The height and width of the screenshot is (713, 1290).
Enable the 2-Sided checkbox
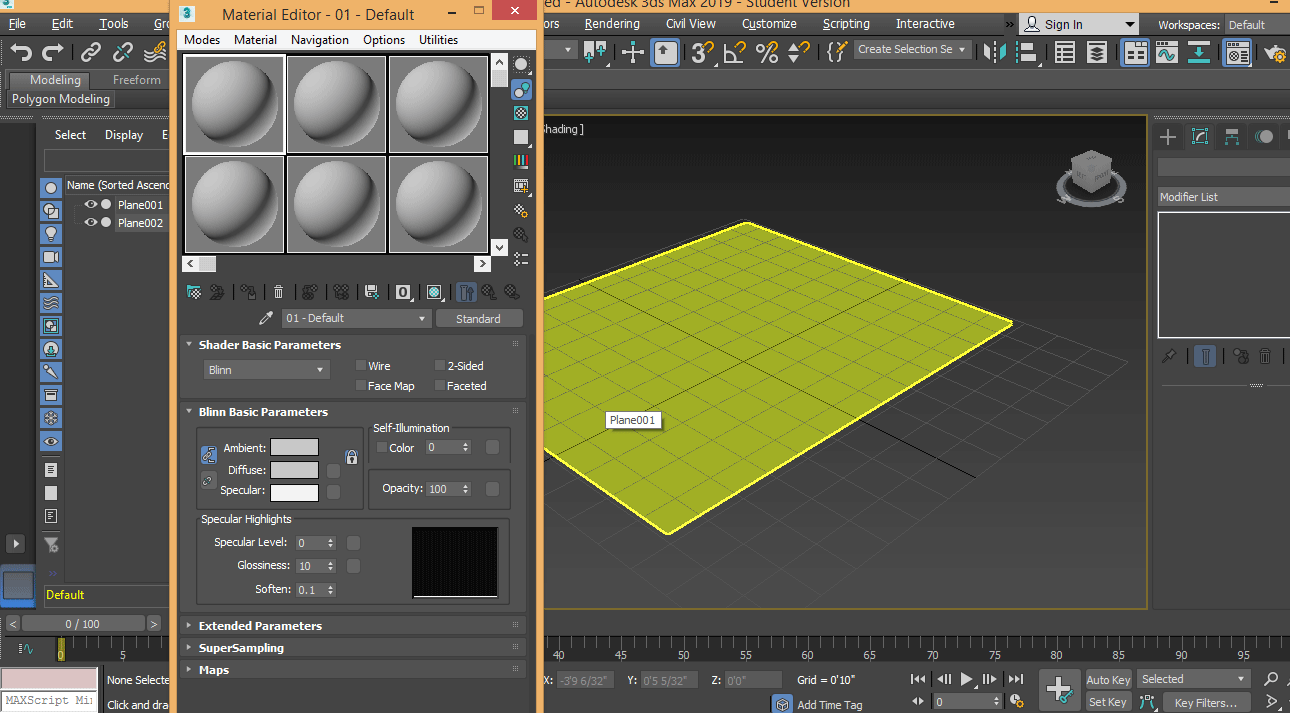(x=440, y=366)
